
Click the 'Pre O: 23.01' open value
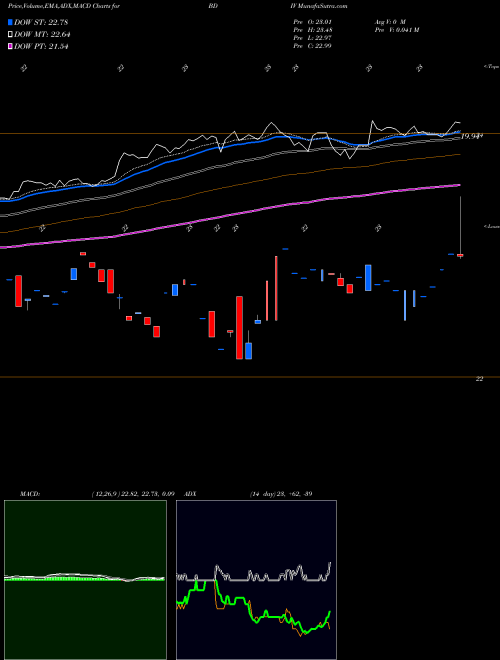[312, 21]
